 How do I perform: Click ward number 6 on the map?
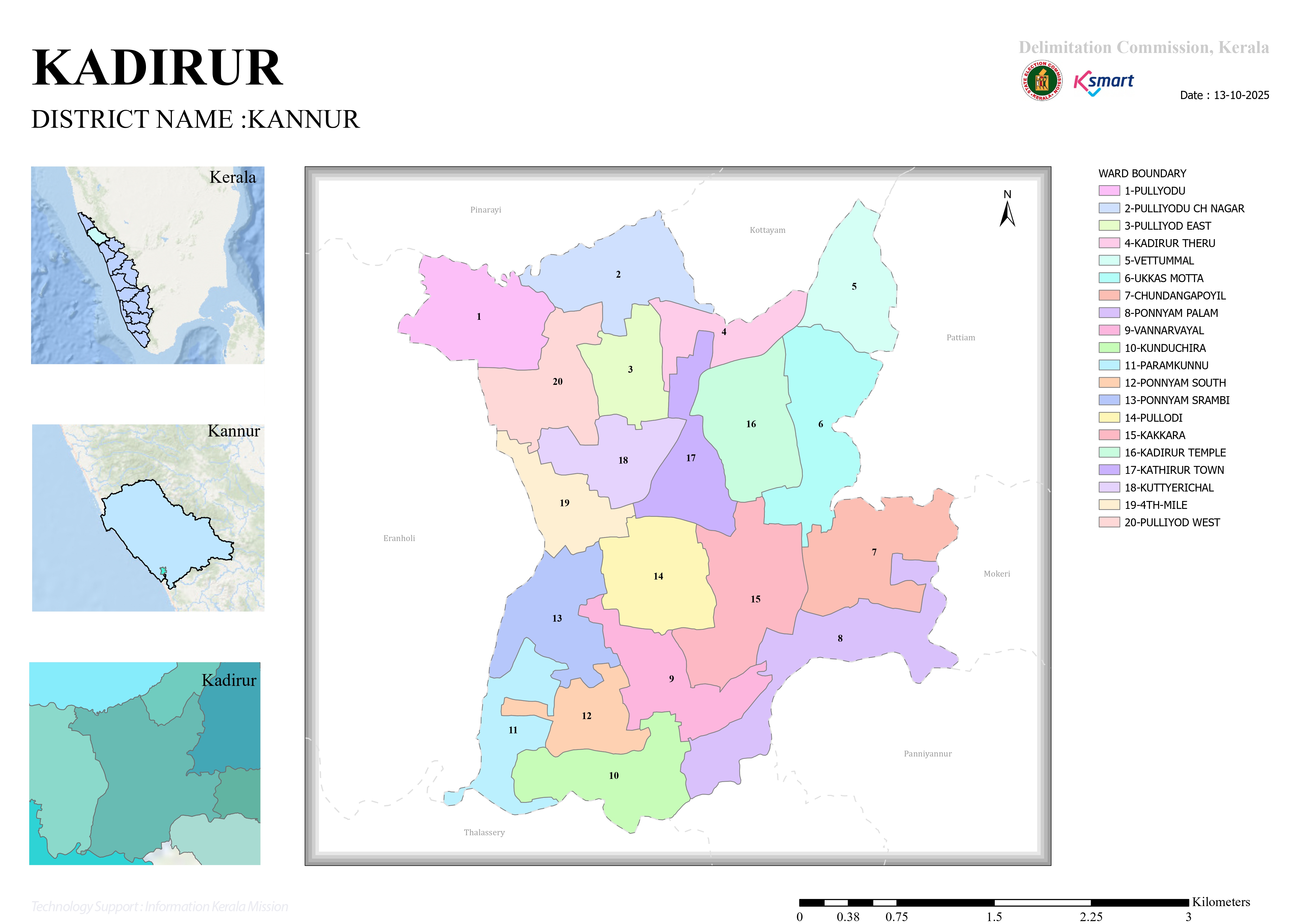820,424
